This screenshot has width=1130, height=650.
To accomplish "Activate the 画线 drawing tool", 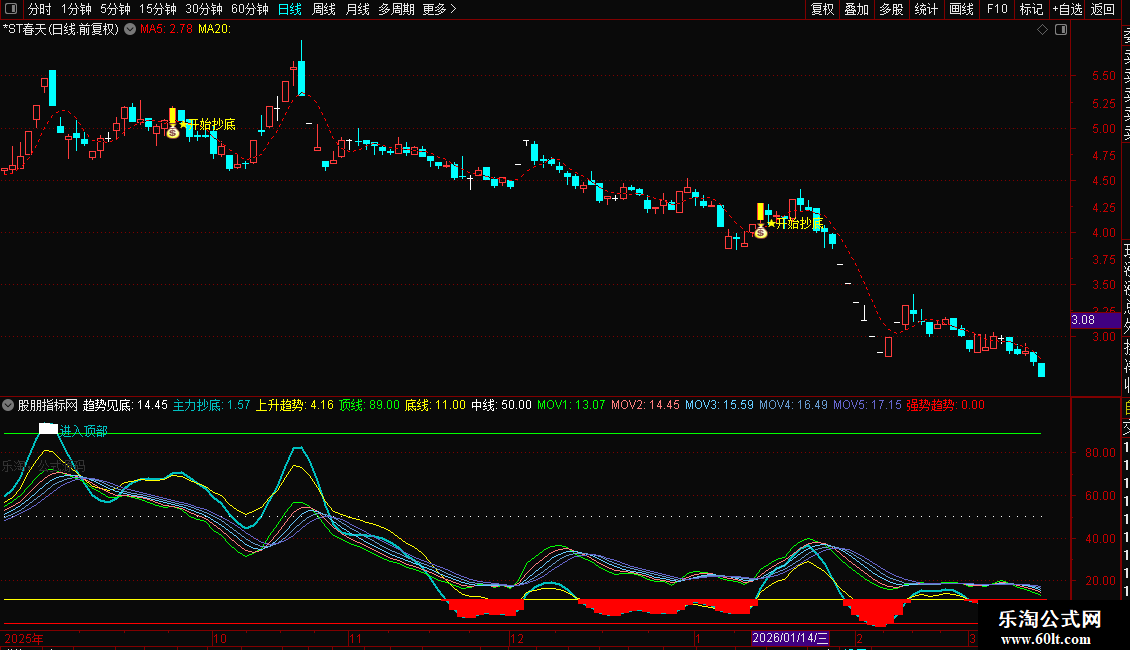I will coord(961,9).
